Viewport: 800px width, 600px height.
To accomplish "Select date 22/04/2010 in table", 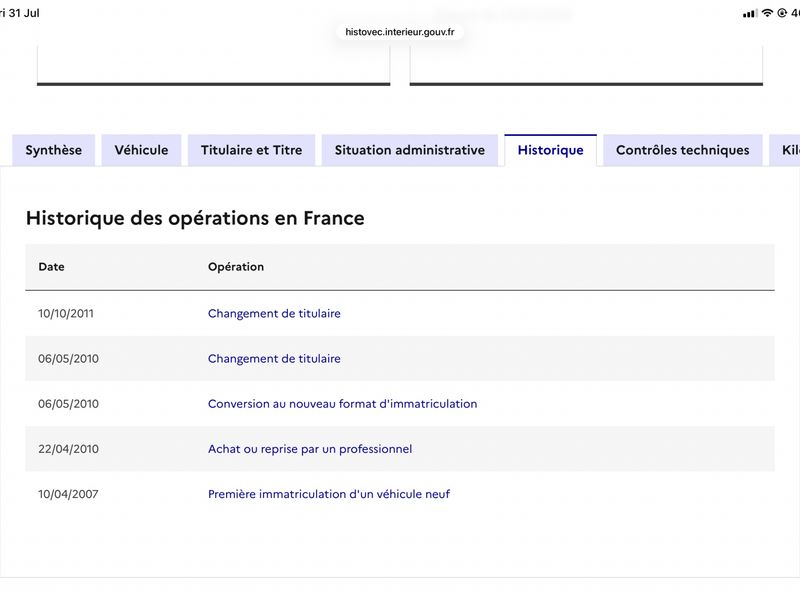I will (x=68, y=449).
